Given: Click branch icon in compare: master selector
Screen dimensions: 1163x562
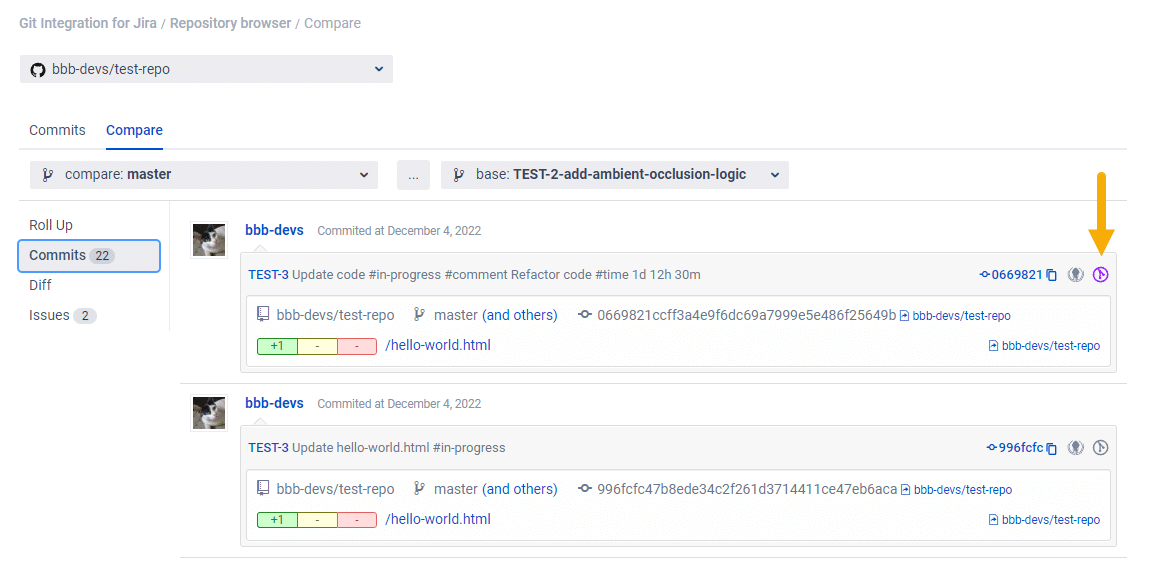Looking at the screenshot, I should click(48, 175).
